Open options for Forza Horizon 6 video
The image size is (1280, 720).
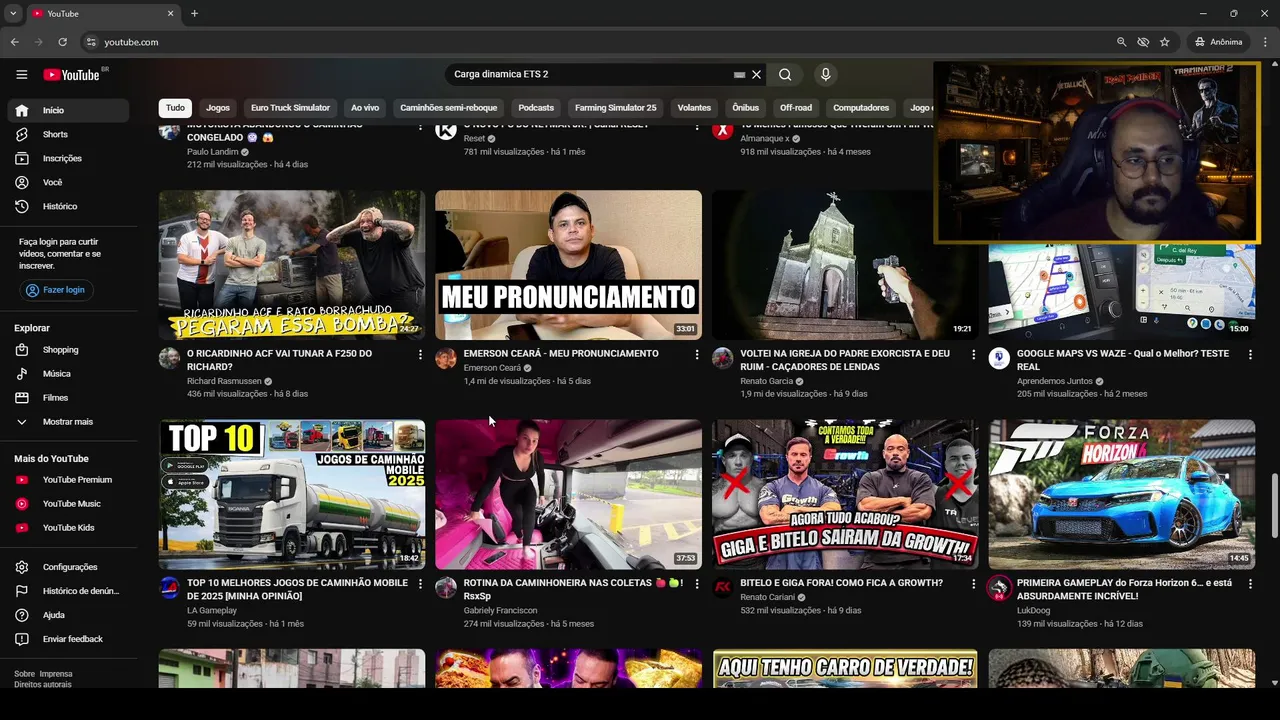click(x=1250, y=584)
